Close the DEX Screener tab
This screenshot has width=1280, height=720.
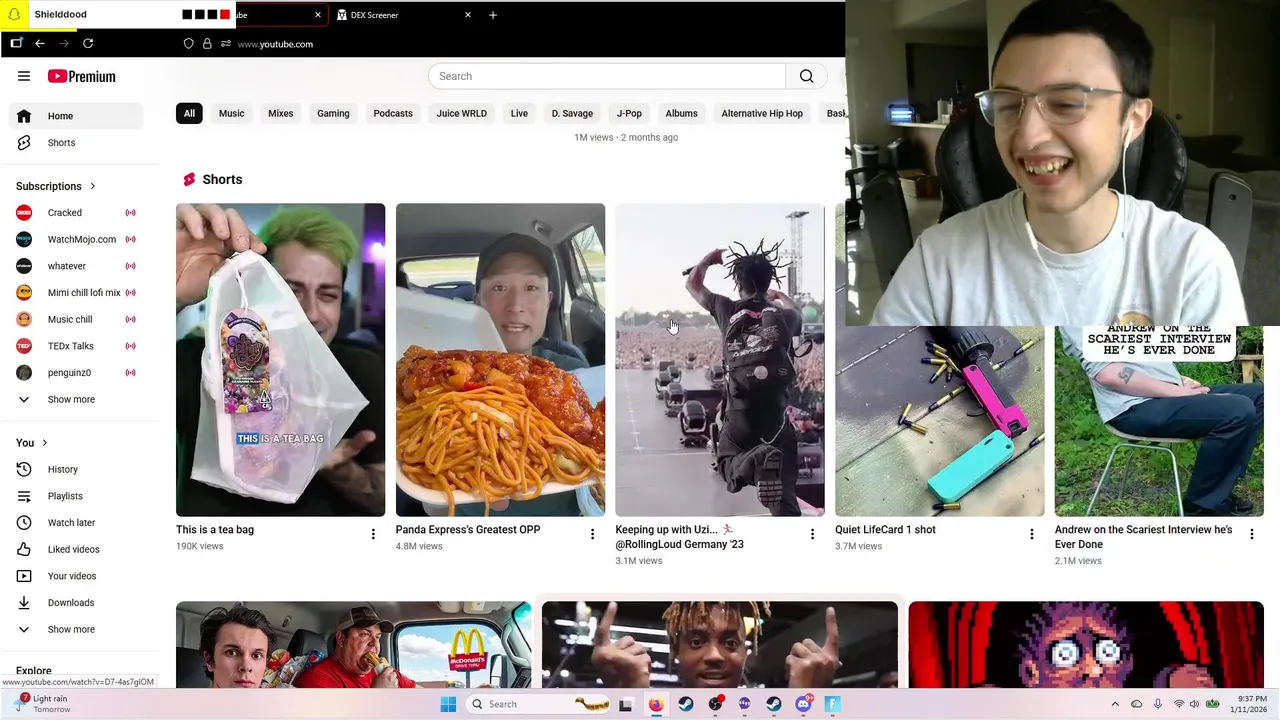pyautogui.click(x=467, y=15)
